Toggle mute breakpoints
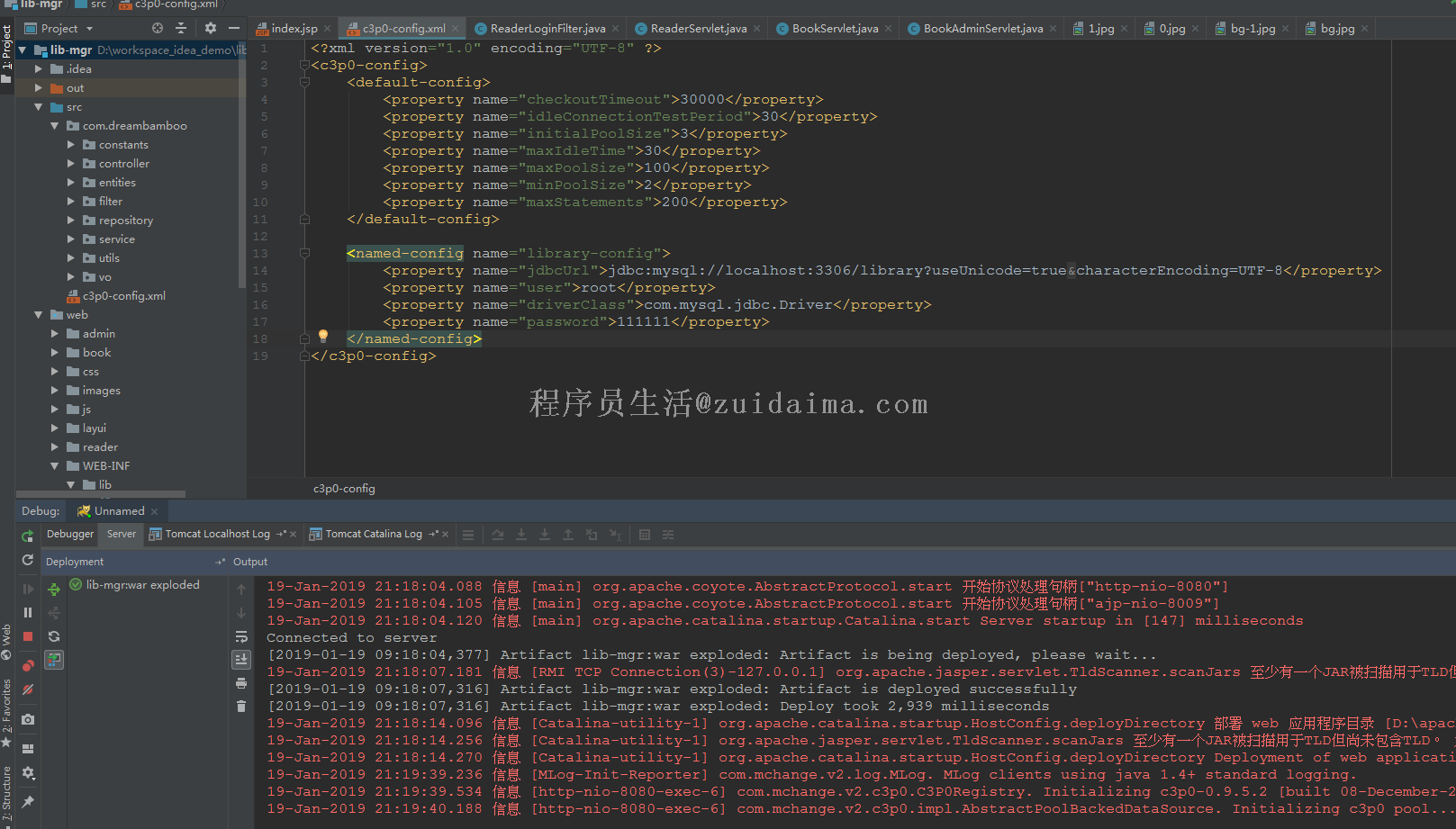 (x=28, y=689)
